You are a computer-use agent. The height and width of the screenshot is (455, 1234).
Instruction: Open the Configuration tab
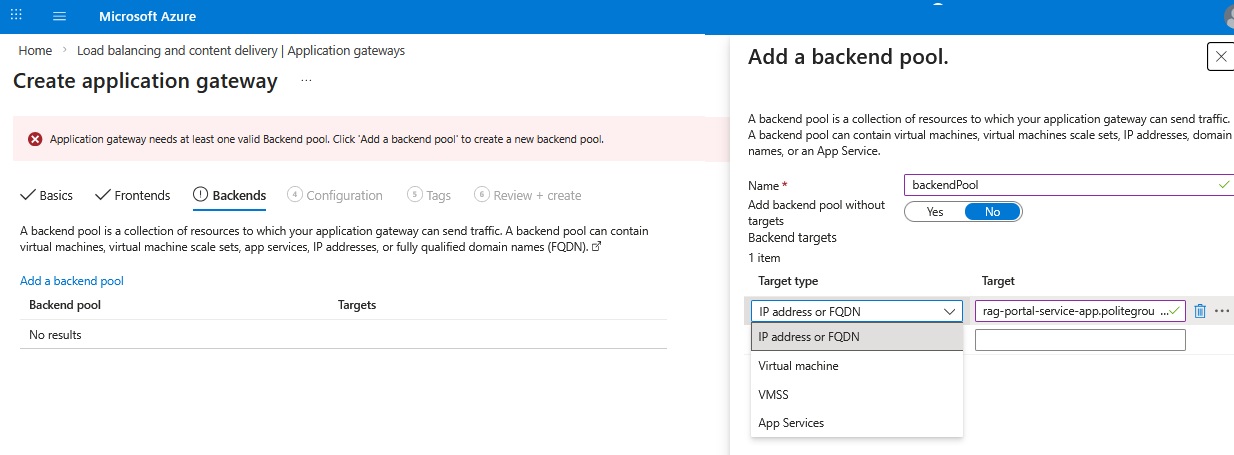click(335, 195)
